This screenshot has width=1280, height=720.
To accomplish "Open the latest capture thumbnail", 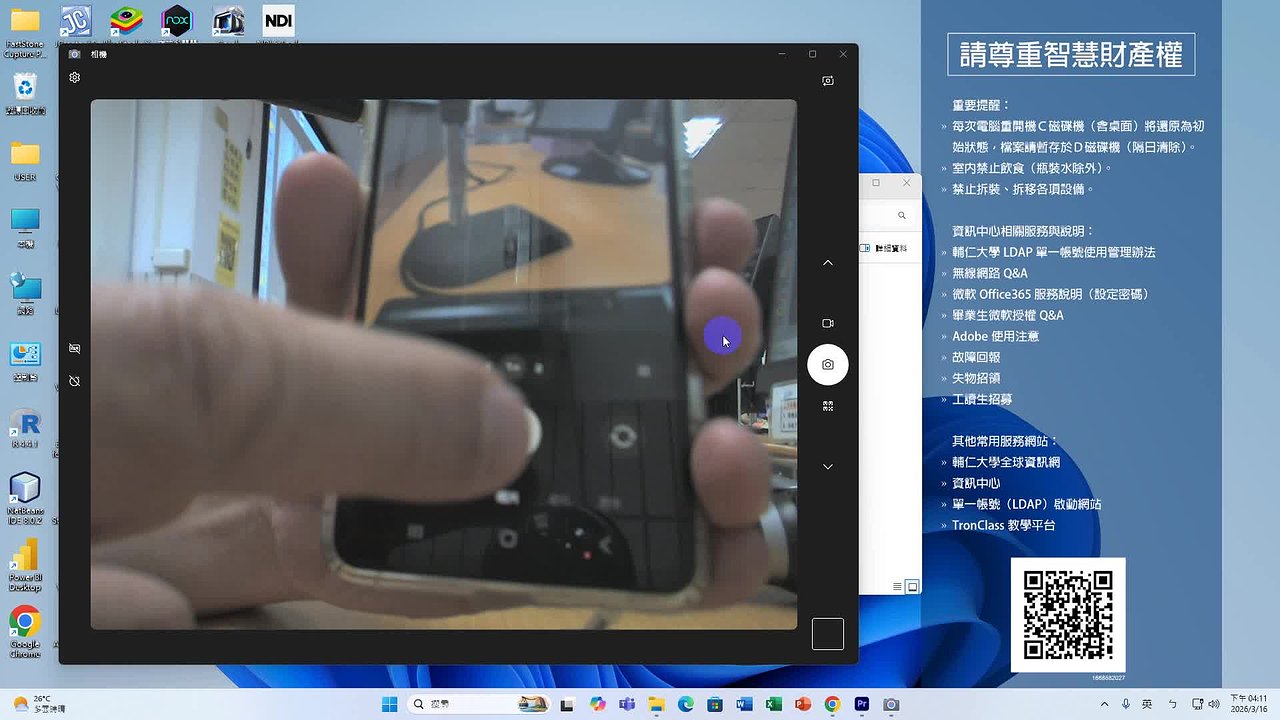I will [828, 633].
